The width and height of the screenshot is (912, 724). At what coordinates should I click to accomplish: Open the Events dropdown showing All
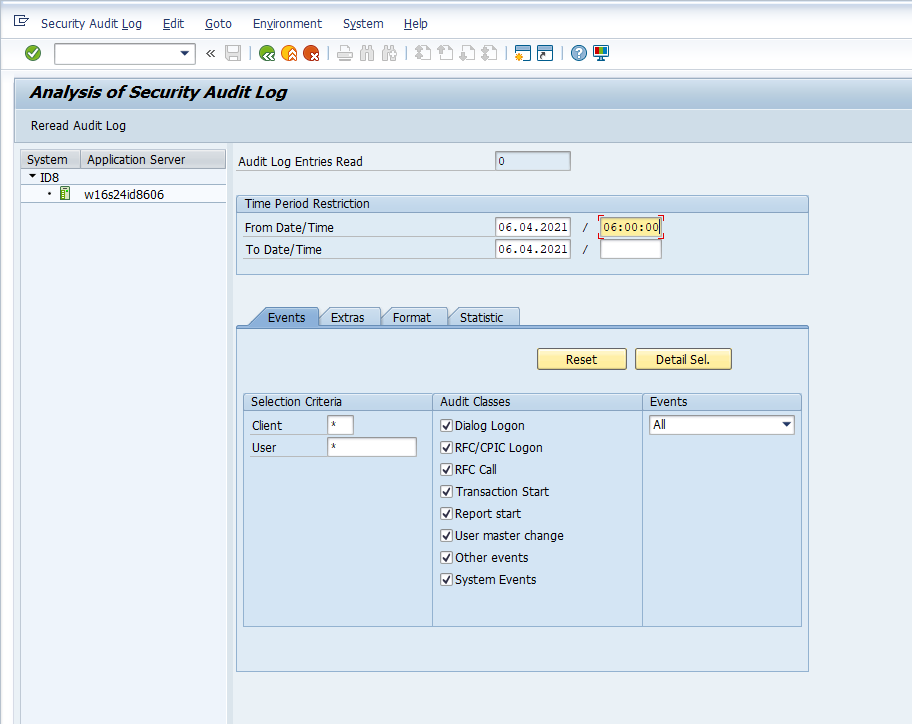pos(785,425)
